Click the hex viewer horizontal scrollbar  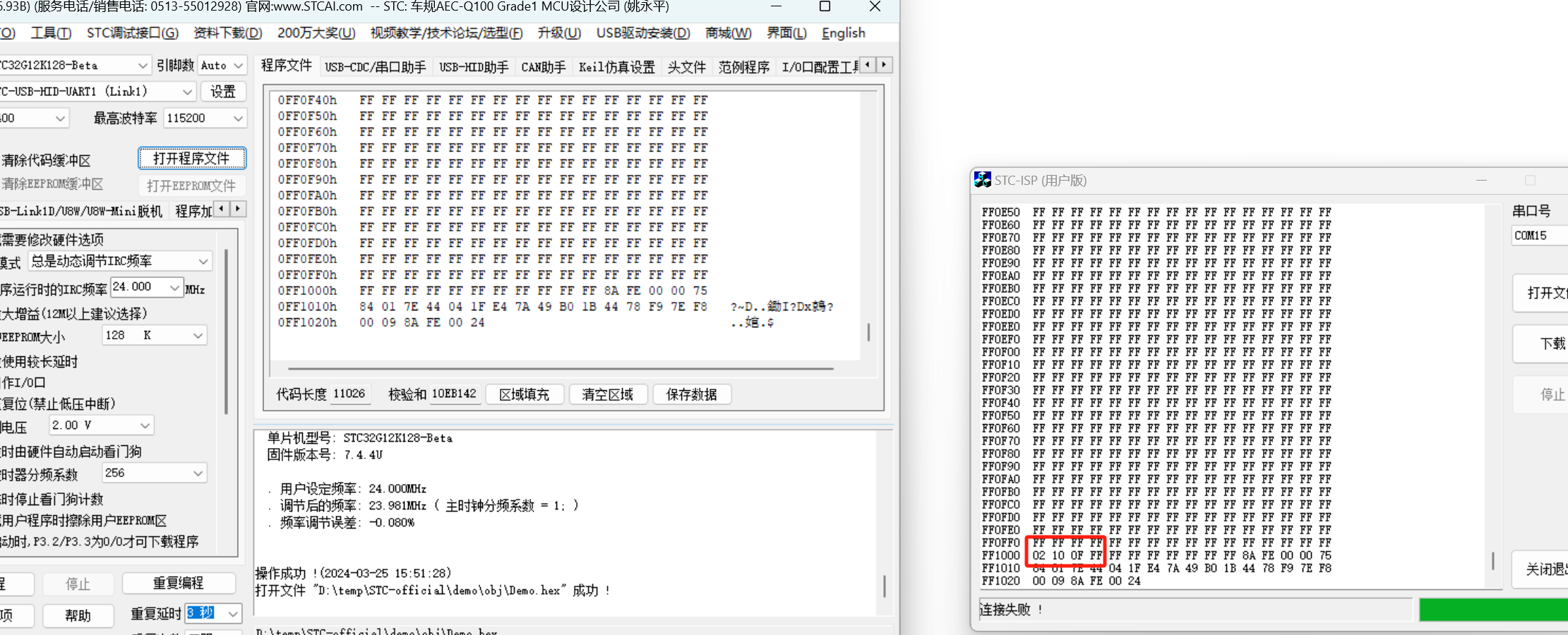(x=561, y=368)
